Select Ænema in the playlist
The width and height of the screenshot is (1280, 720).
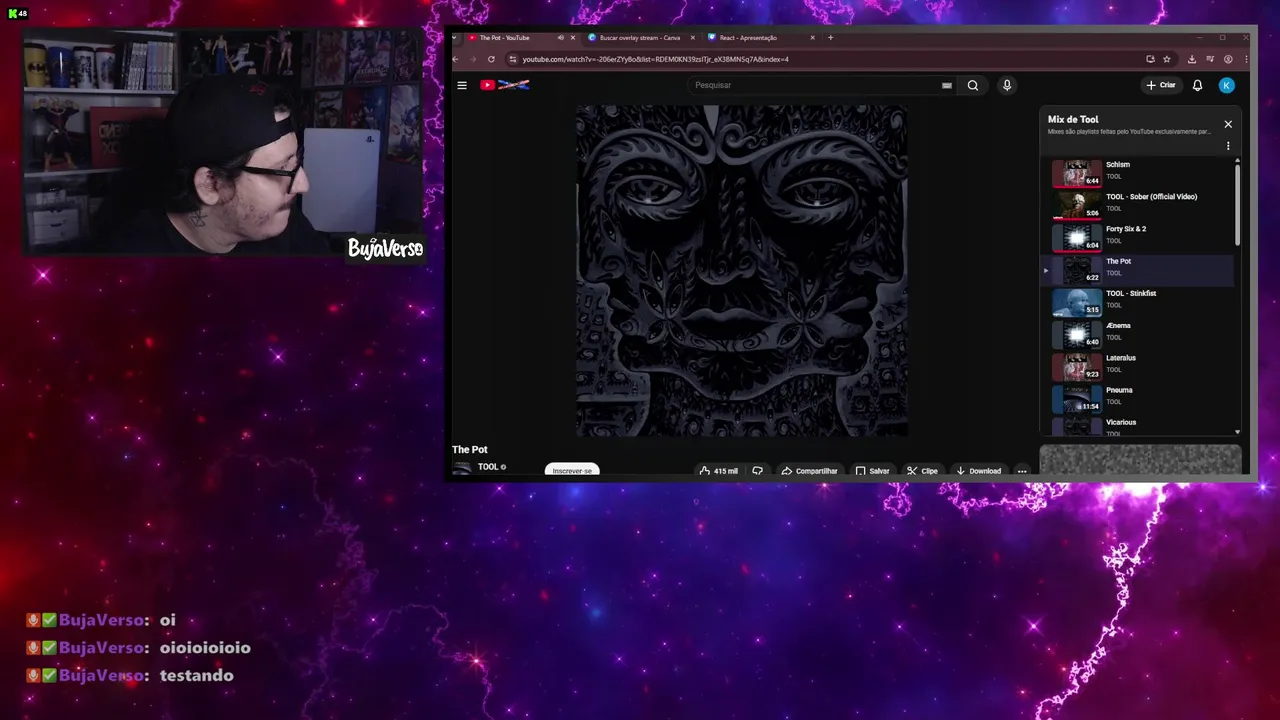click(x=1138, y=334)
